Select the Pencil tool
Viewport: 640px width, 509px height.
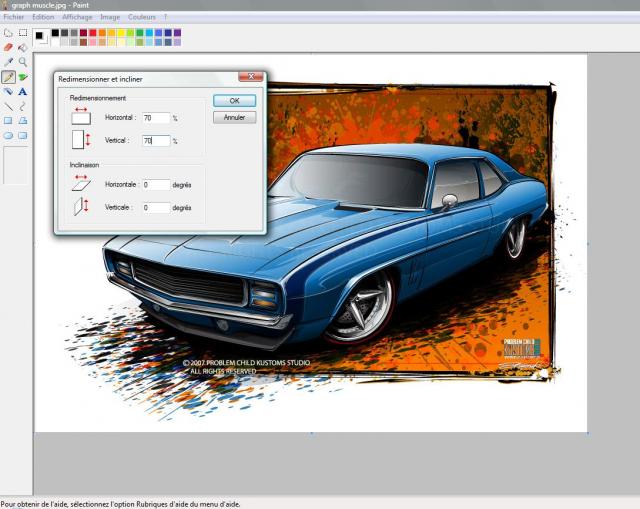(x=8, y=77)
